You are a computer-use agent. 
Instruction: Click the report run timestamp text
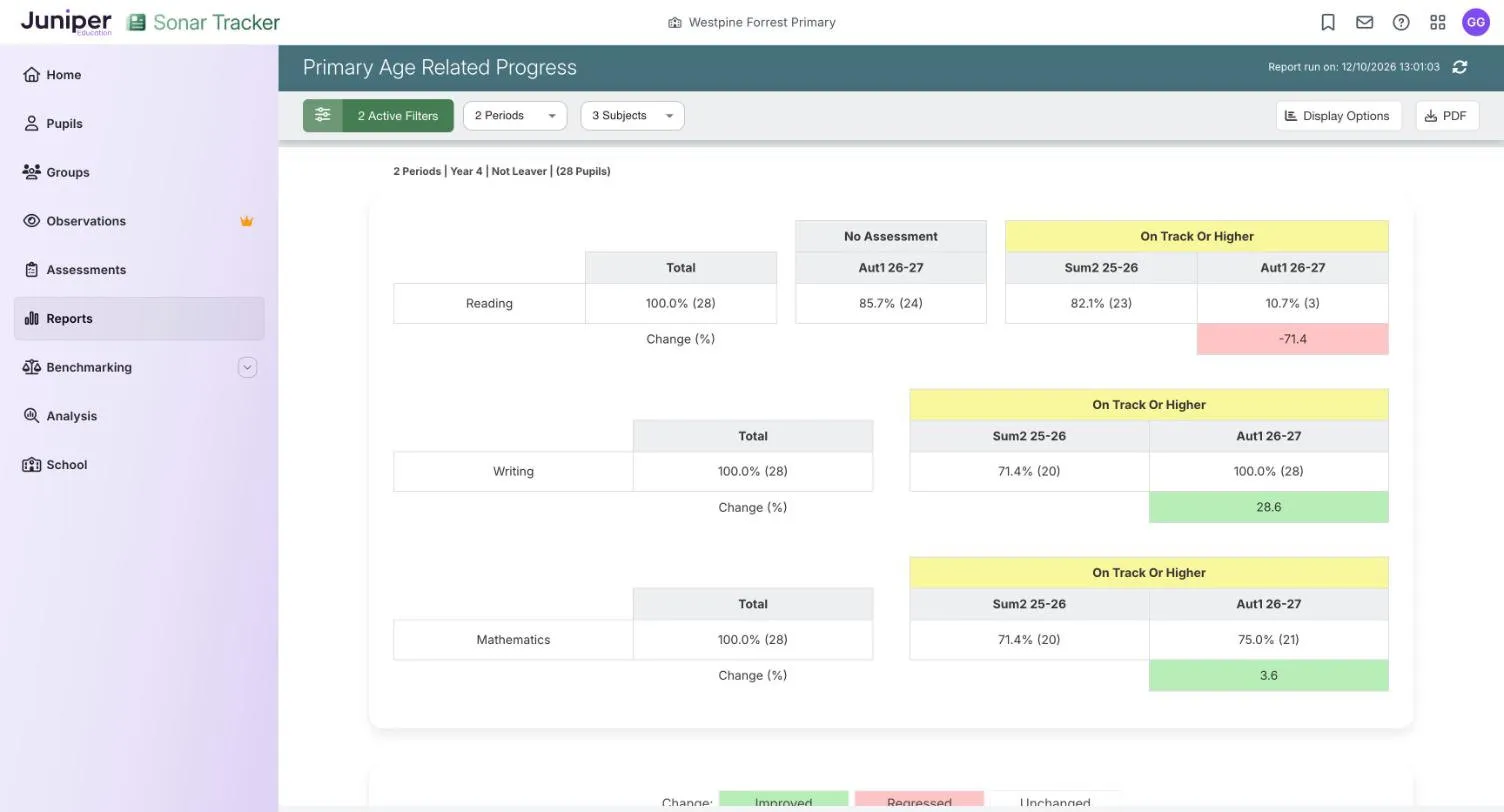click(1354, 67)
